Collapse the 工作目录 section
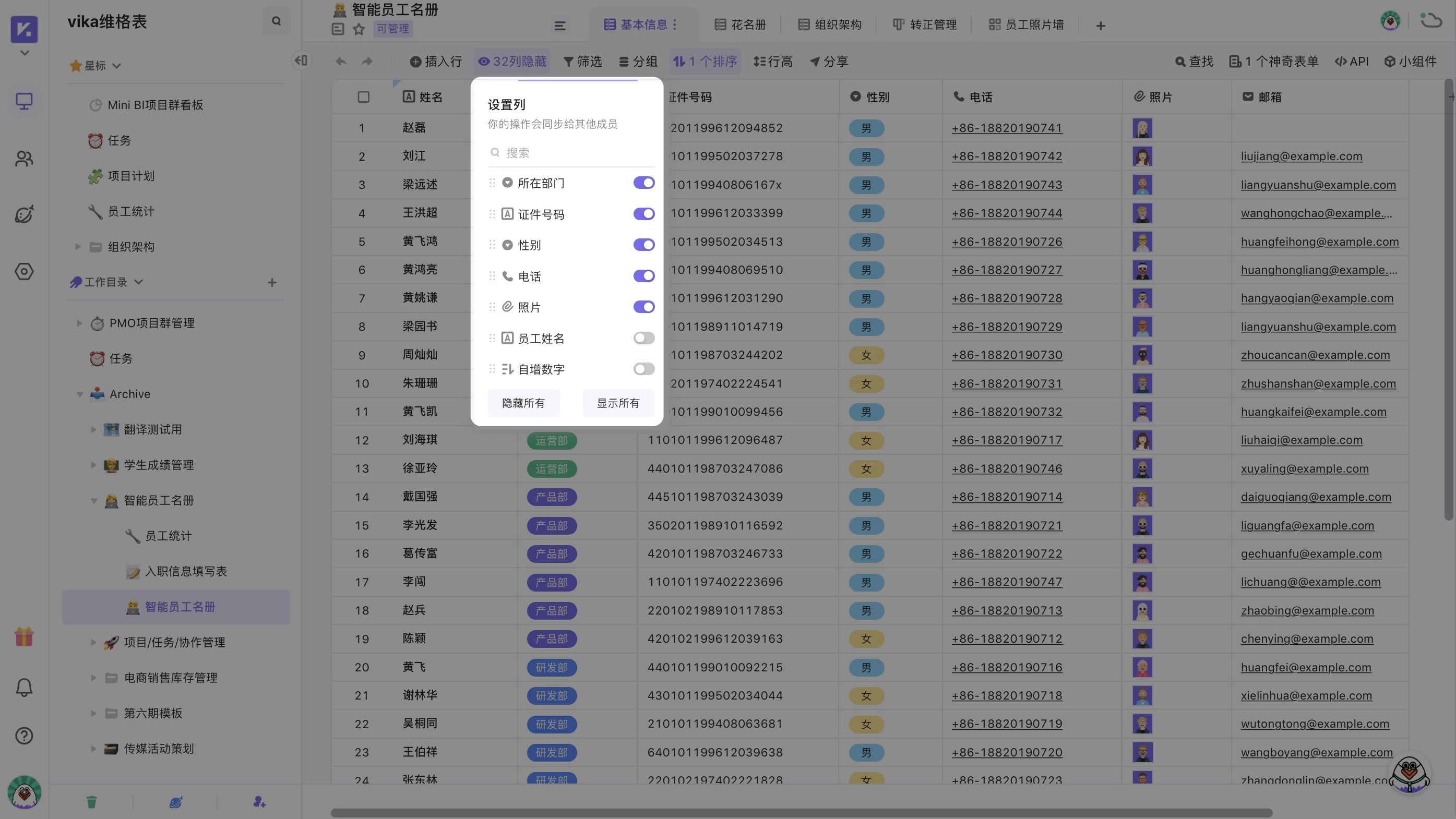The width and height of the screenshot is (1456, 819). pos(139,281)
